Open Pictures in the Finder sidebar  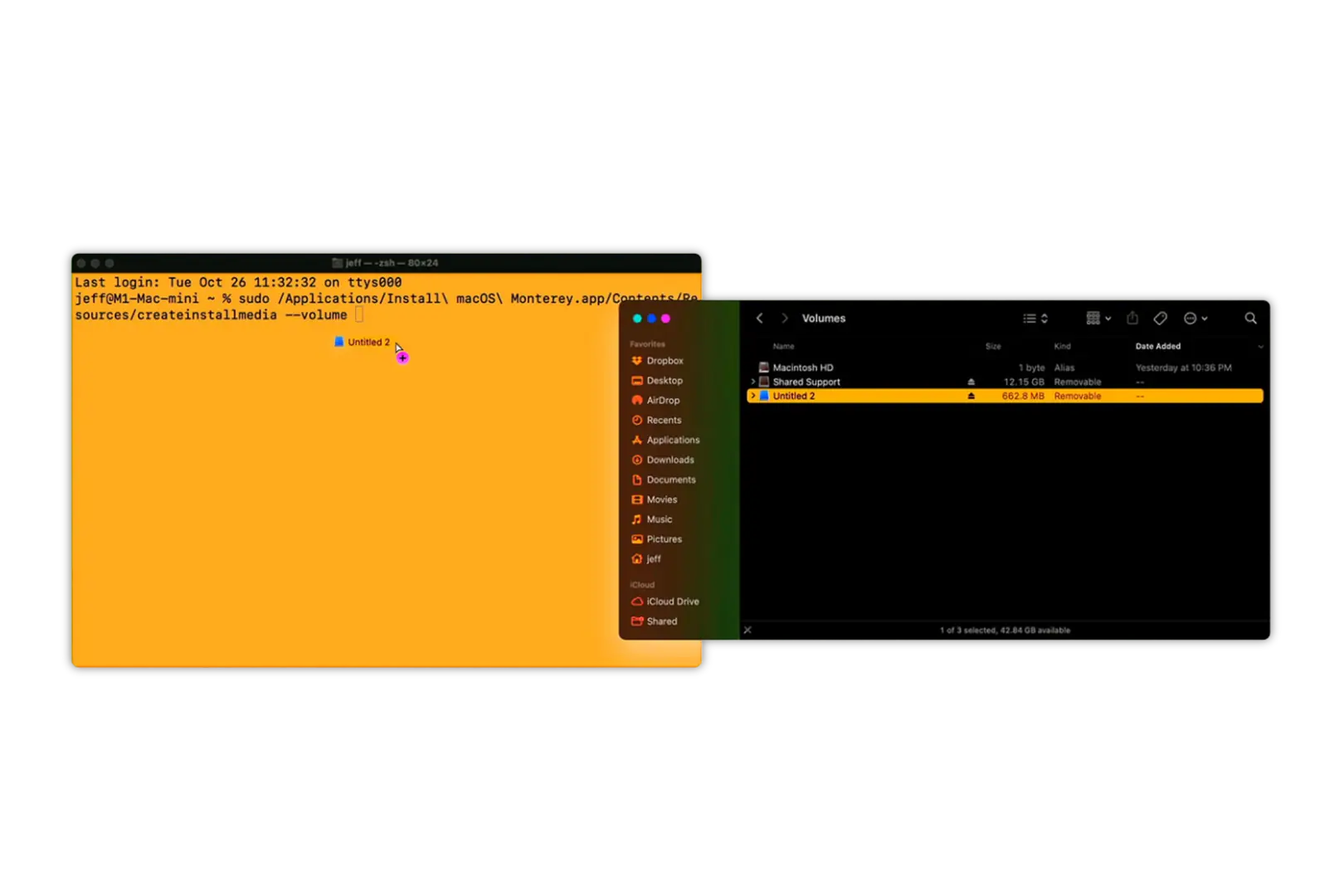[656, 540]
